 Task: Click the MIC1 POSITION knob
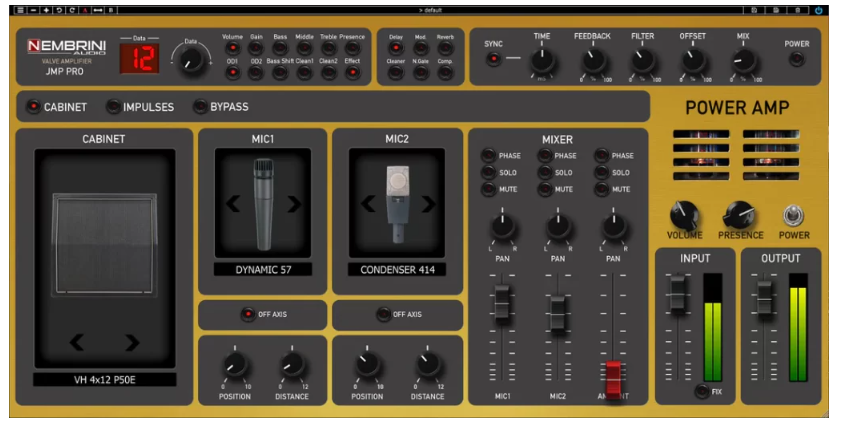pos(235,365)
